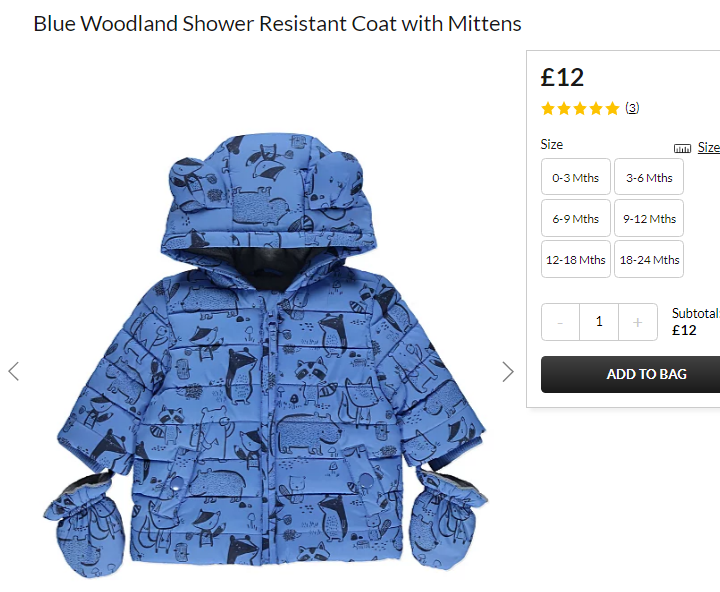Choose the 3-6 Mths size option
This screenshot has height=592, width=720.
tap(649, 177)
